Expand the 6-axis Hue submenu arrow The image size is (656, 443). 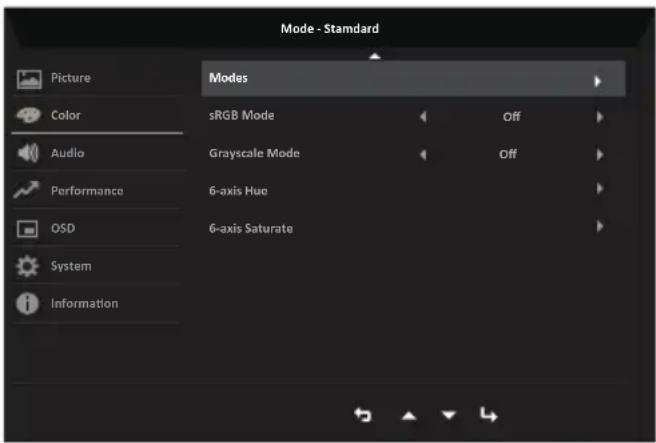pos(600,189)
